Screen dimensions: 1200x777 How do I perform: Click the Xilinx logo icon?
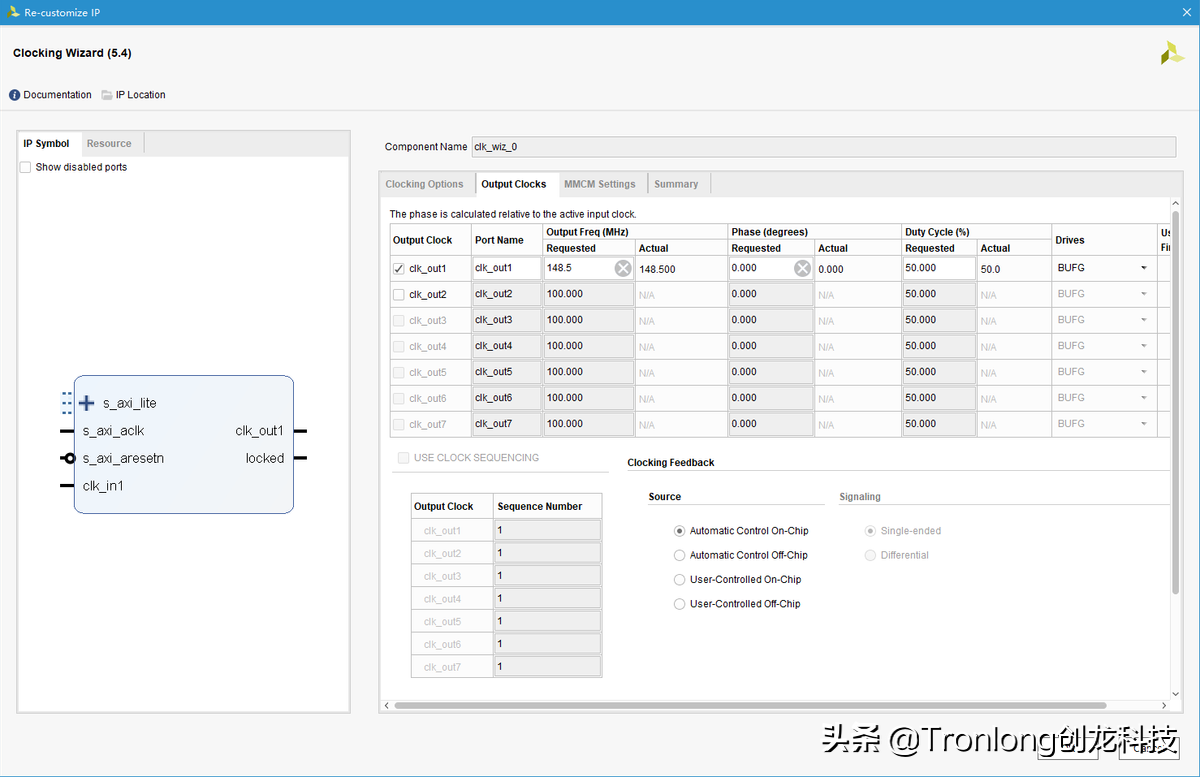pyautogui.click(x=1172, y=54)
